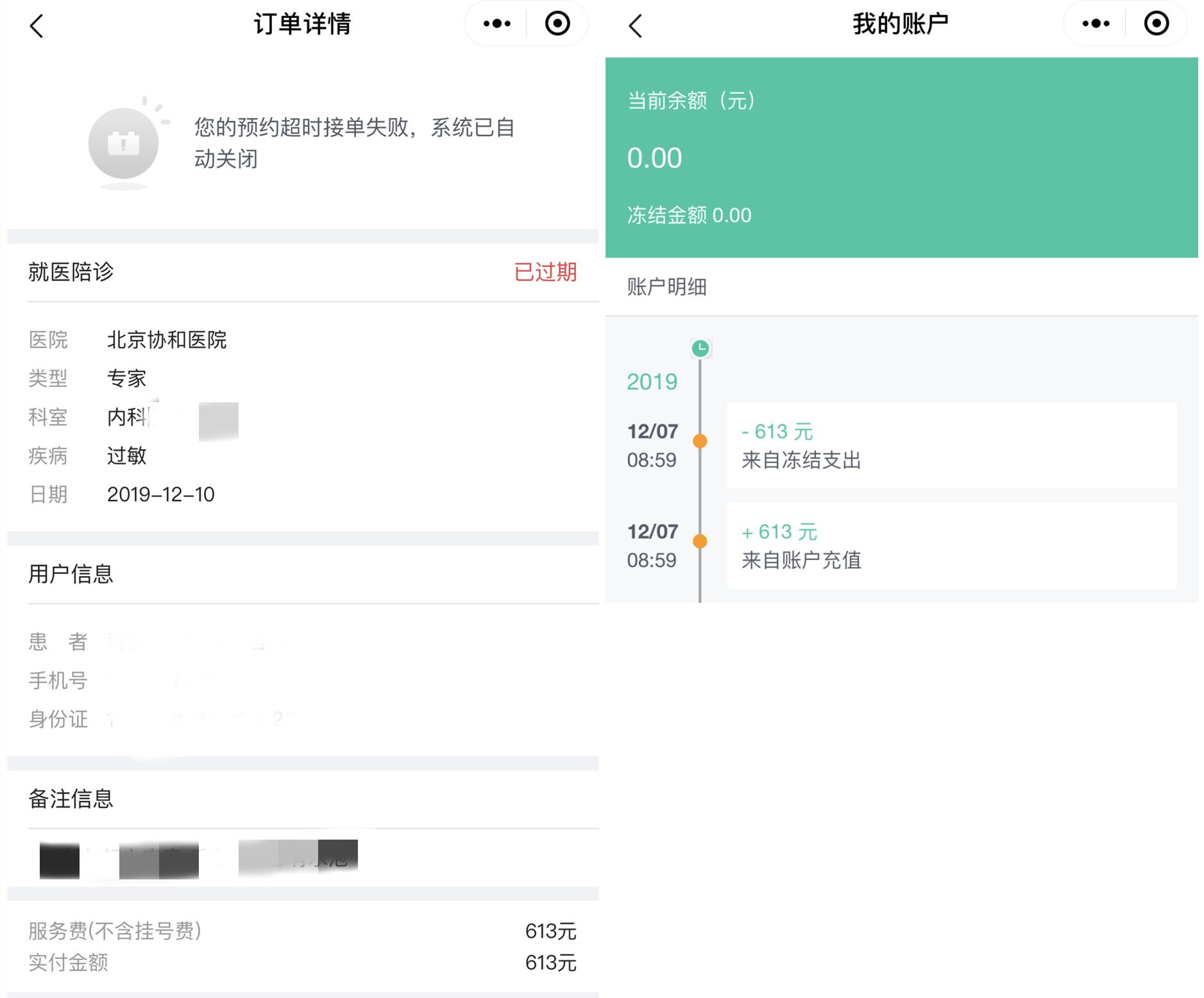Switch to the 账户明细 section
1204x998 pixels.
665,287
